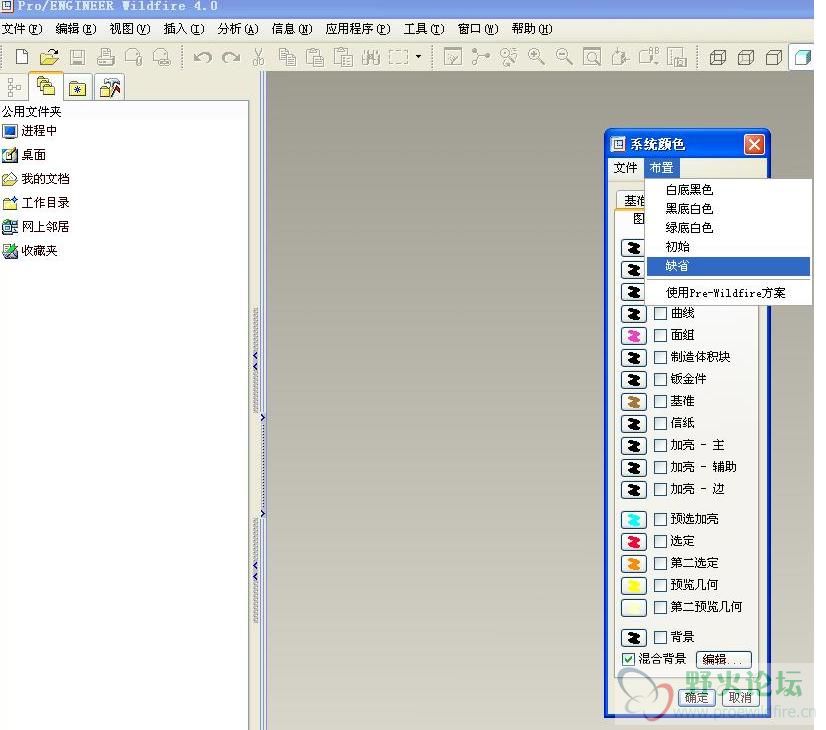Click the Repaint screen icon
This screenshot has width=826, height=730.
(453, 57)
